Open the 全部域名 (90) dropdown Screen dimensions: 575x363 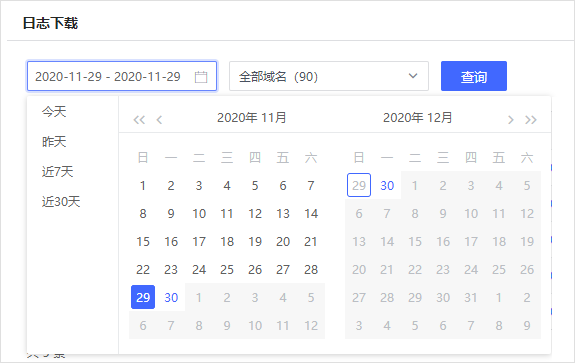click(x=329, y=76)
